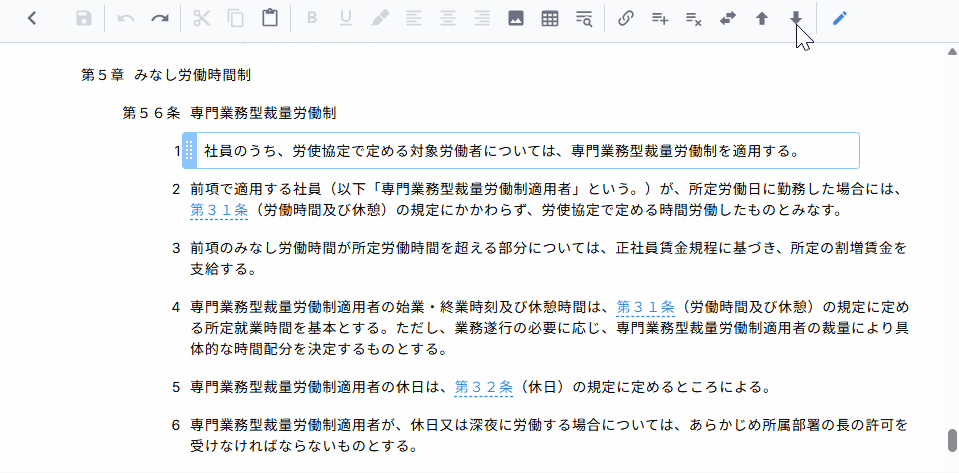Screen dimensions: 959x473
Task: Insert a table via the grid icon
Action: (x=550, y=18)
